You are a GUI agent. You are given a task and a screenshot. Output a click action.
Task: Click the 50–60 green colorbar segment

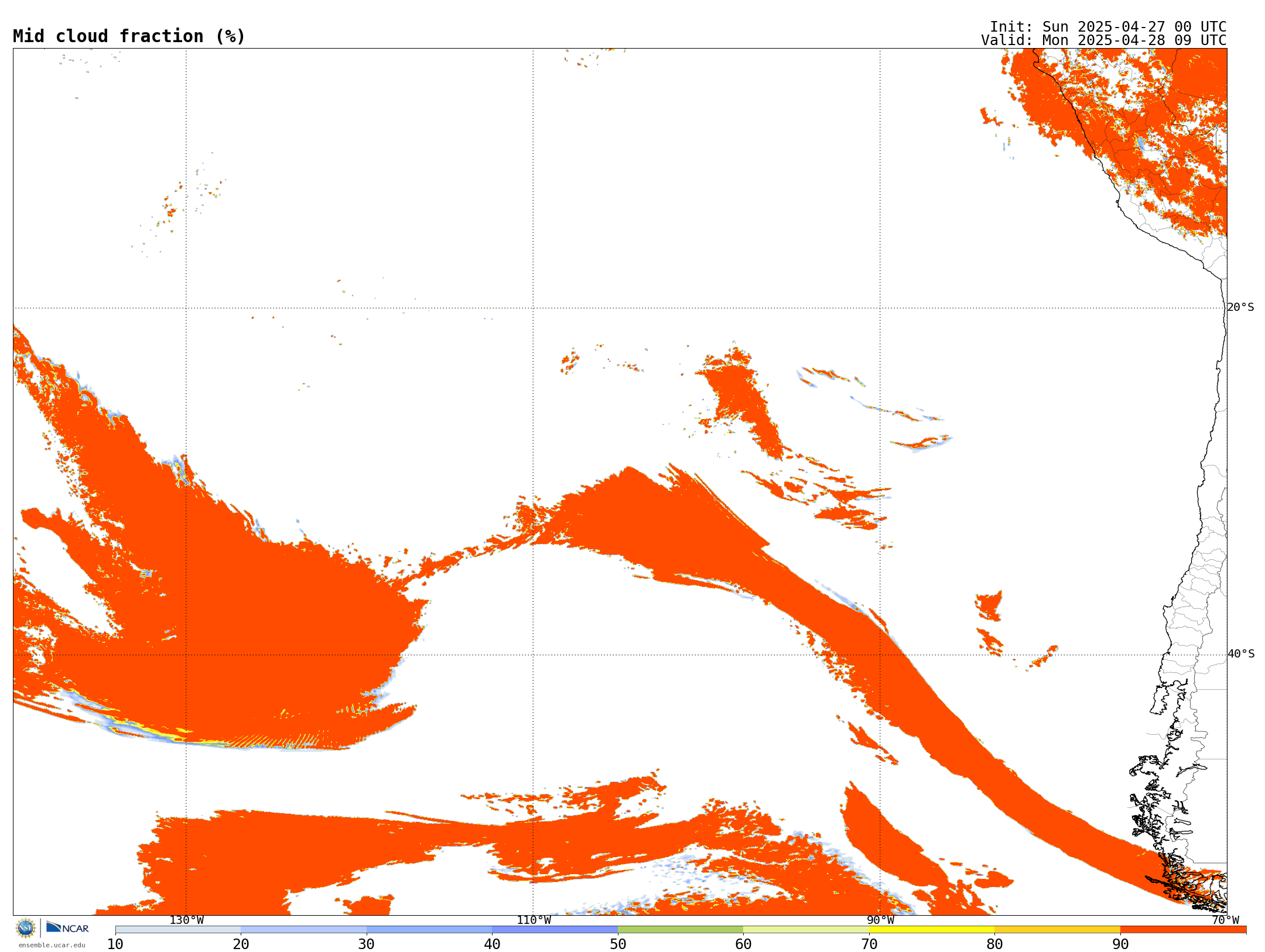681,930
